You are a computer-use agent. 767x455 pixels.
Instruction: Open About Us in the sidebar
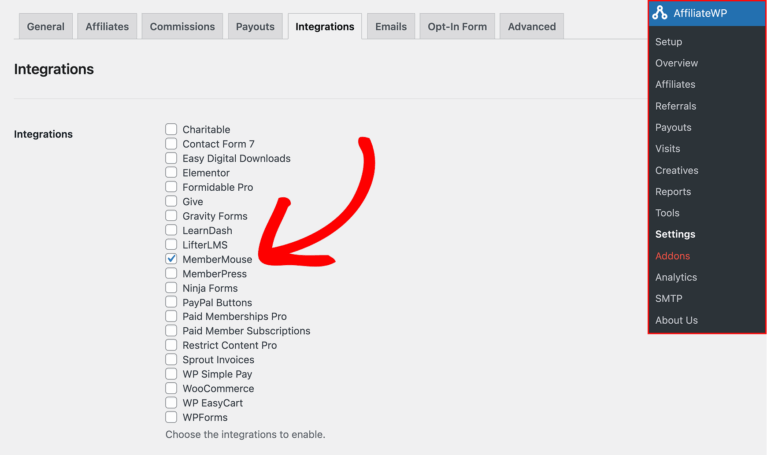[677, 320]
